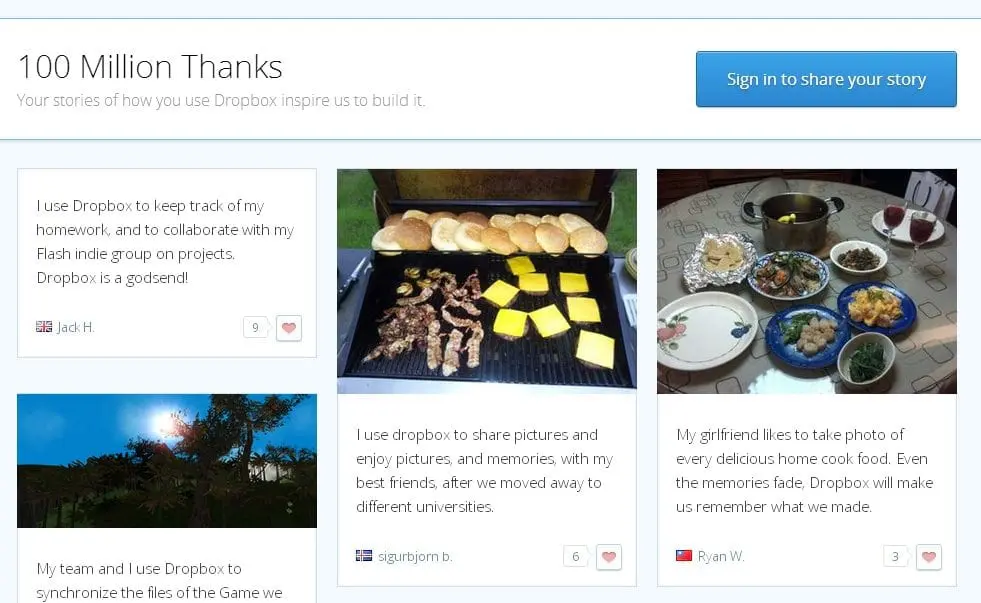The image size is (981, 603).
Task: Click the Sign in to share your story button
Action: point(826,79)
